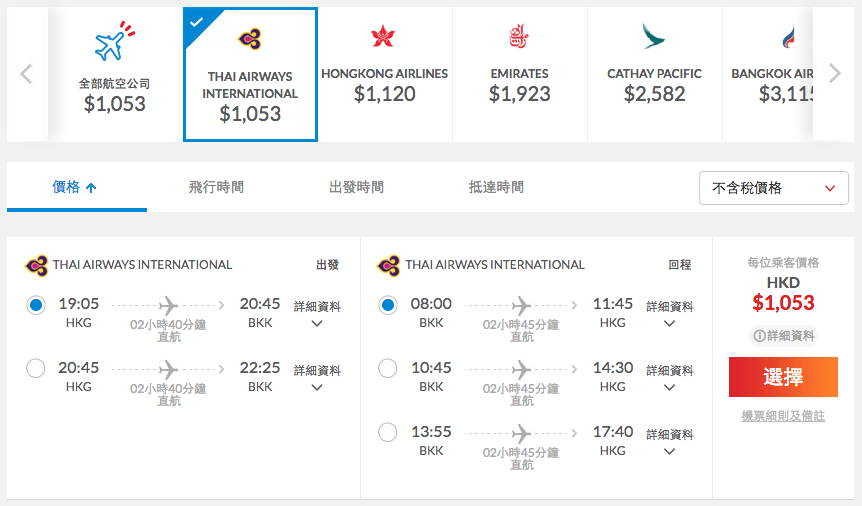Choose the Hongkong Airlines logo filter

point(383,37)
